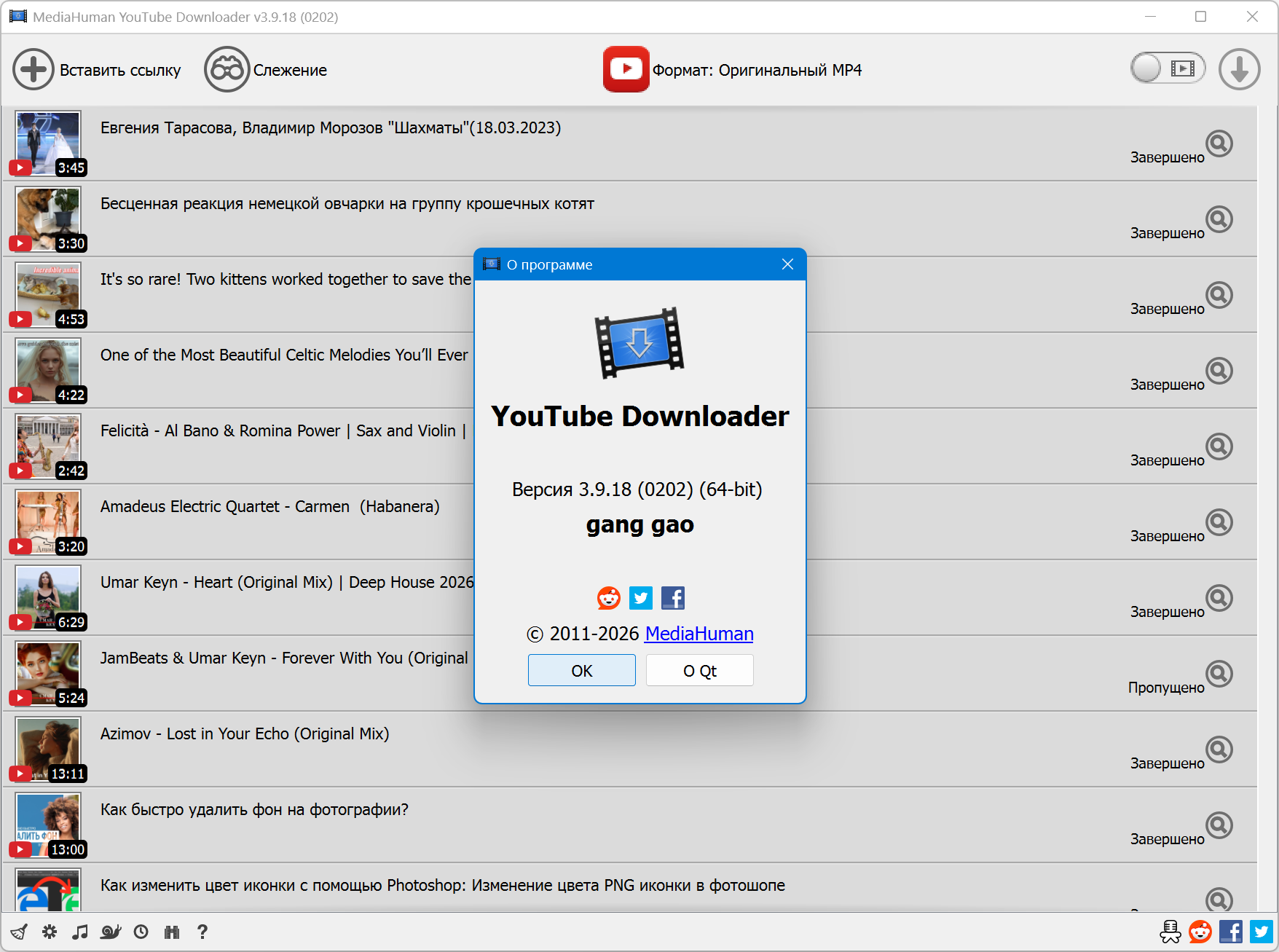Open help with the question mark icon
The width and height of the screenshot is (1279, 952).
click(202, 932)
